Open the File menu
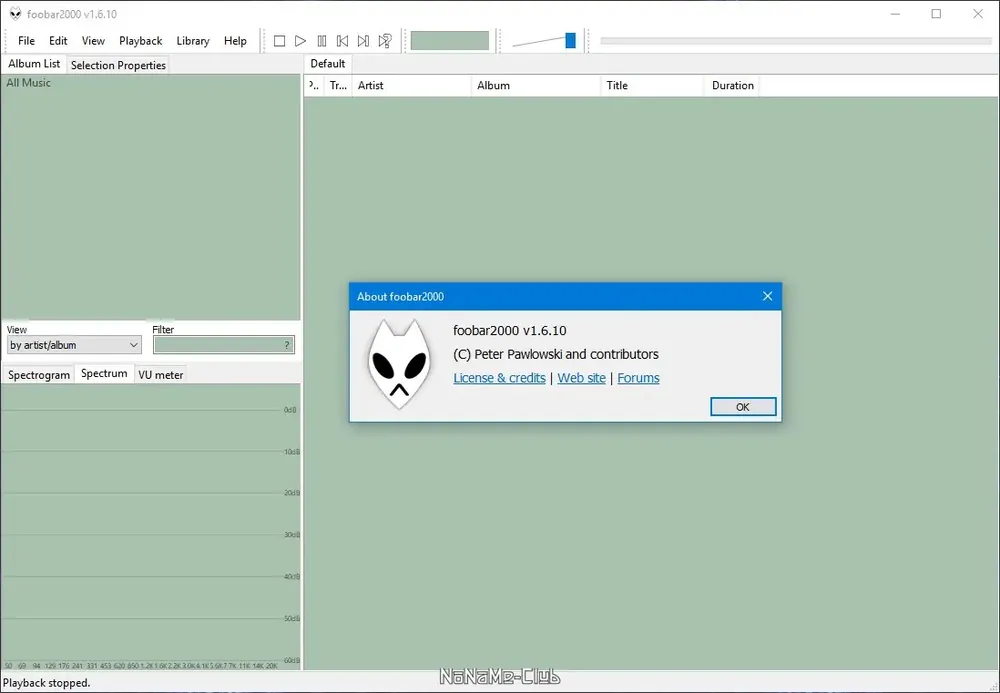 tap(26, 41)
